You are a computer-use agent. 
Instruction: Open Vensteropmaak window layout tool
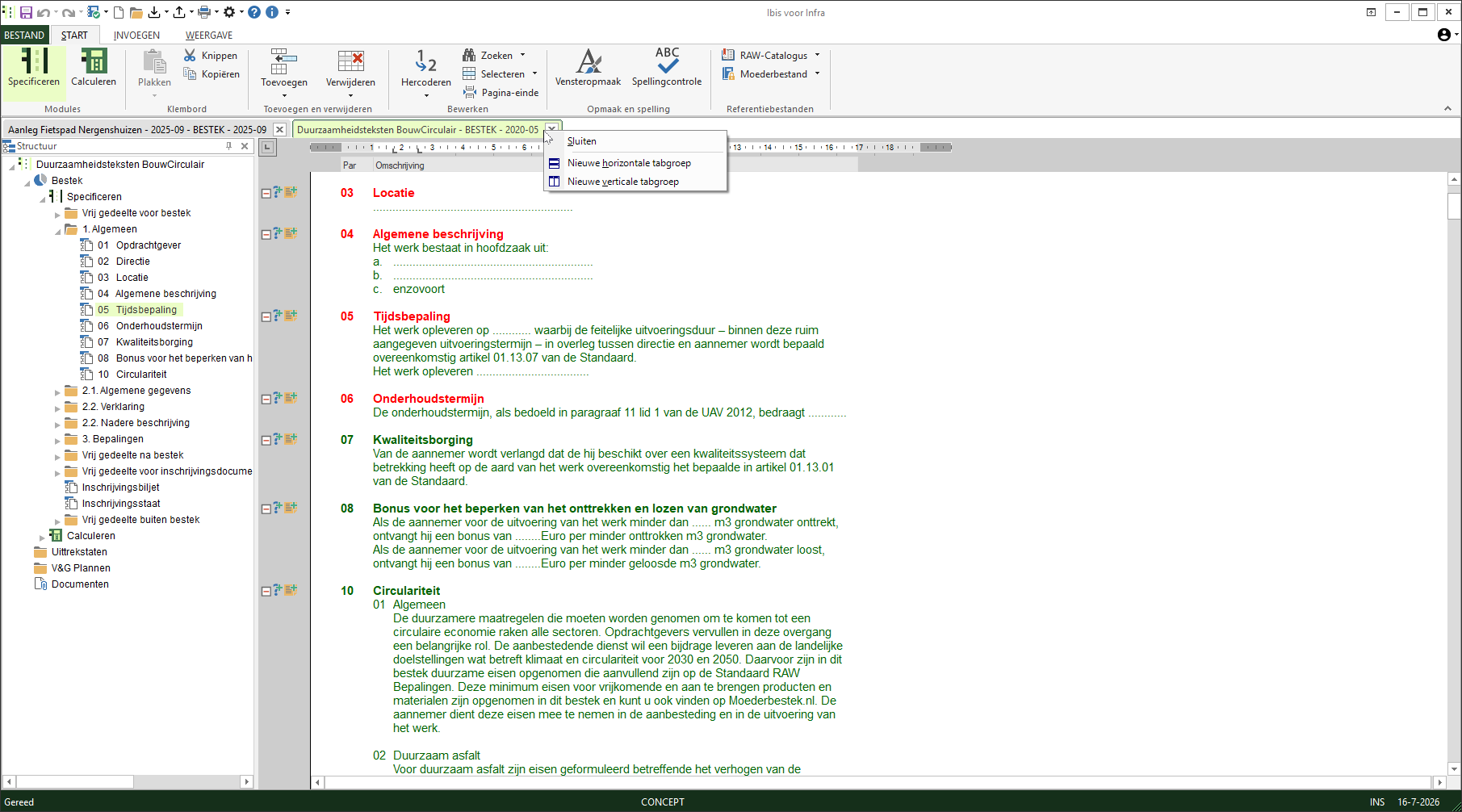tap(588, 68)
